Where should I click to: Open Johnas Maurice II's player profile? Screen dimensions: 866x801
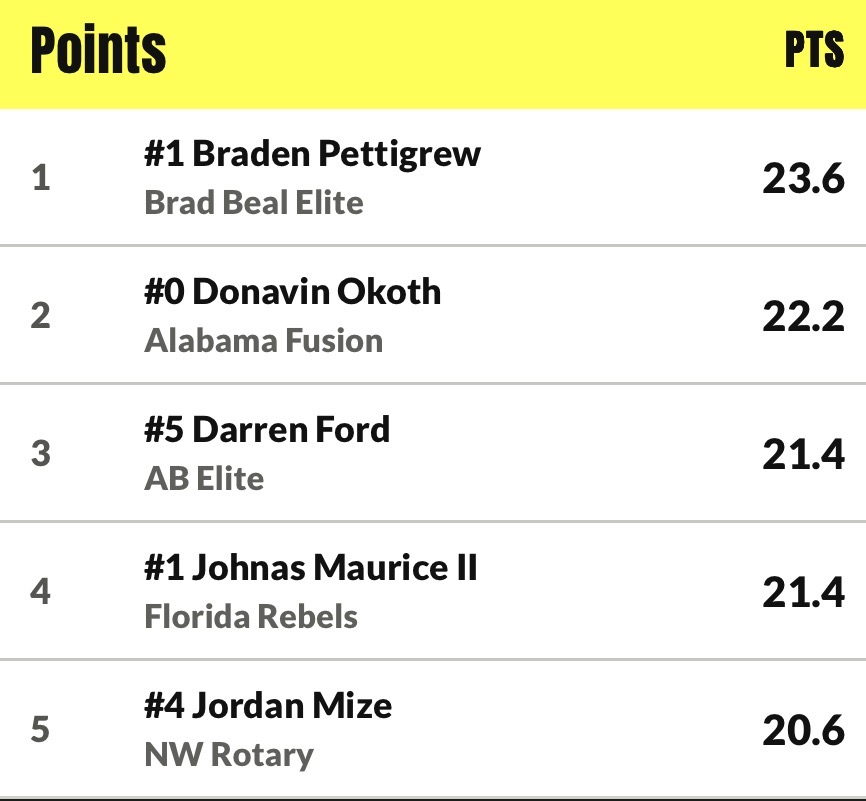tap(310, 568)
